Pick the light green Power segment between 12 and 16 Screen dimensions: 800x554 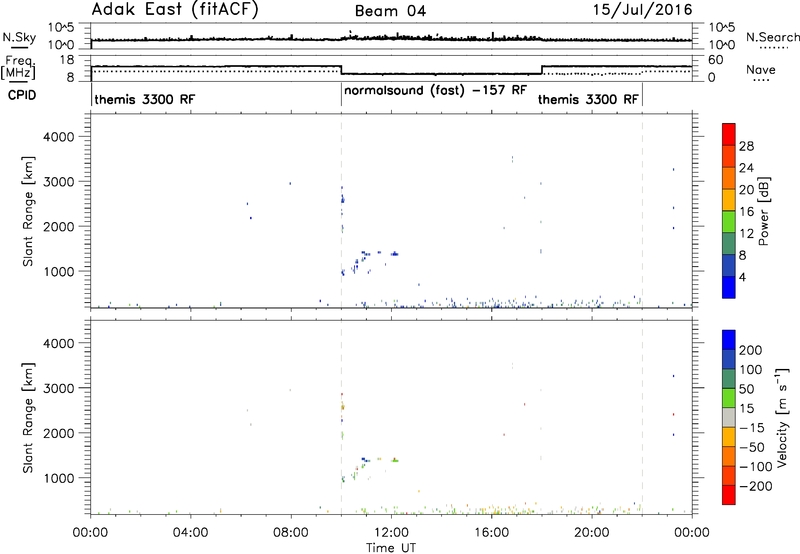click(729, 222)
